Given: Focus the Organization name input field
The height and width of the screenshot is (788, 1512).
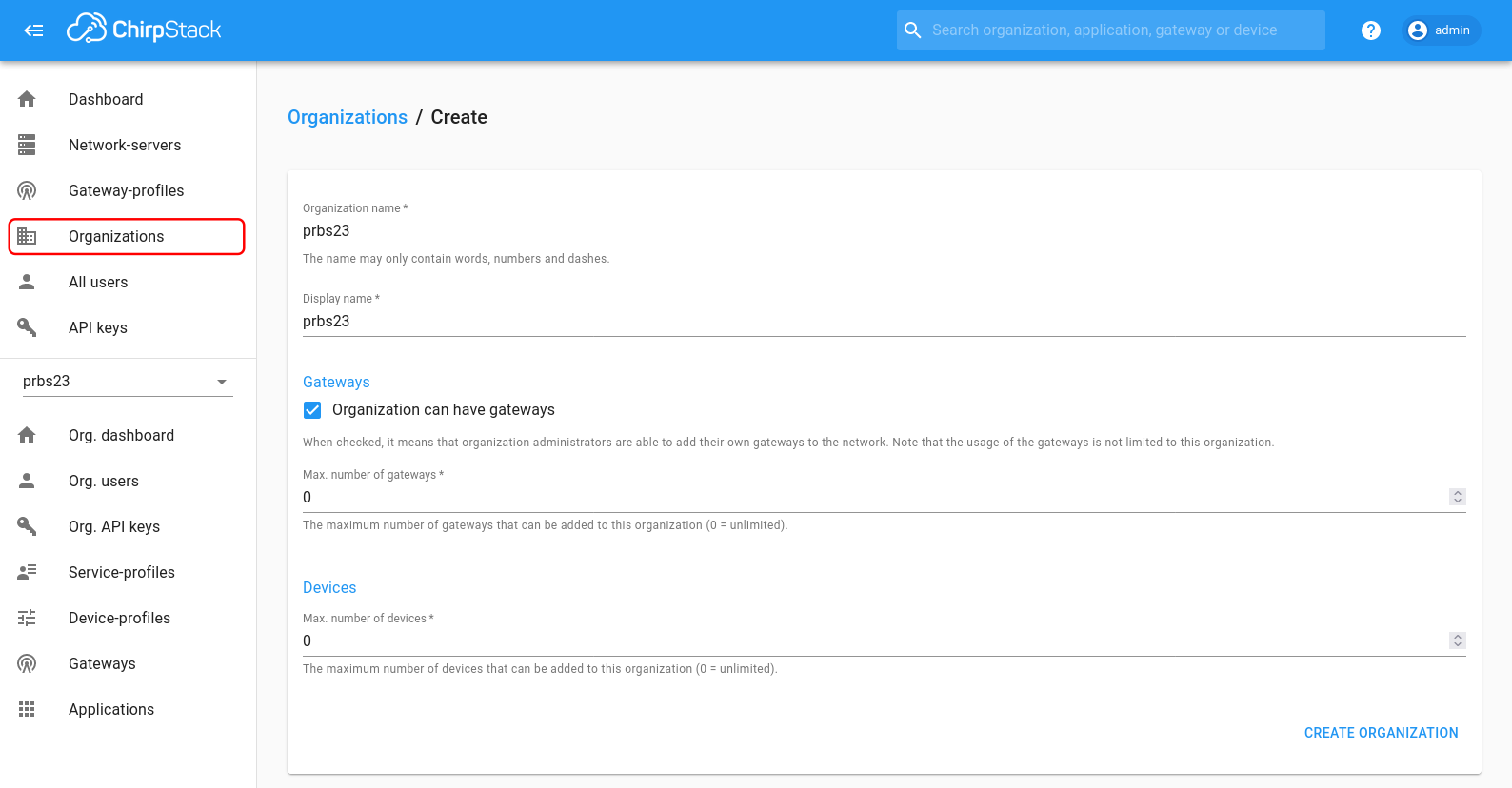Looking at the screenshot, I should 884,231.
